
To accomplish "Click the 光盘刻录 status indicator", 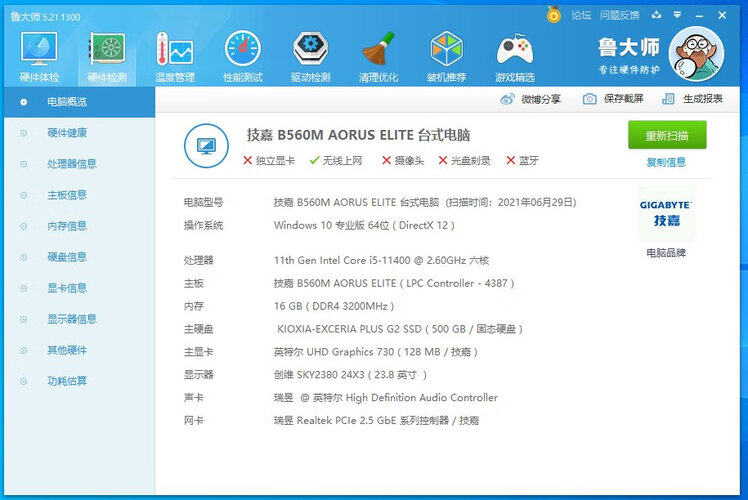I will pos(464,161).
